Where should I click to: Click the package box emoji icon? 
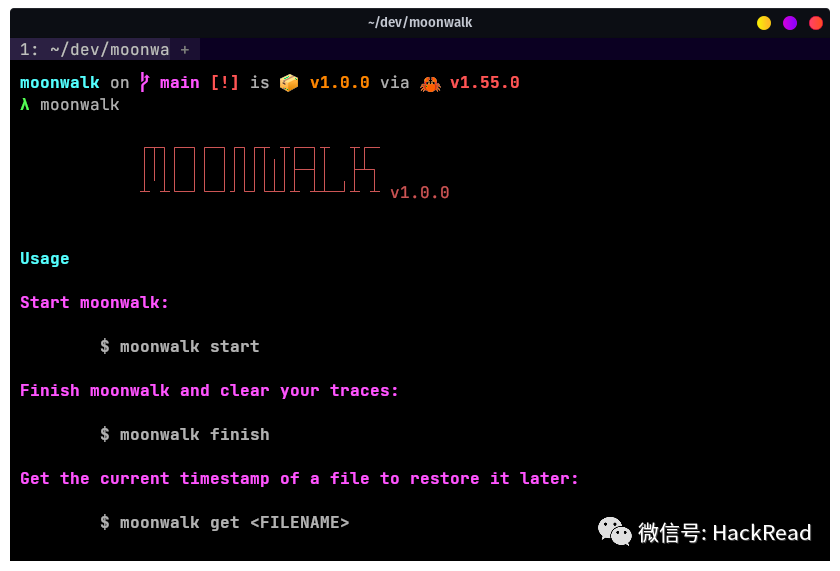[289, 83]
